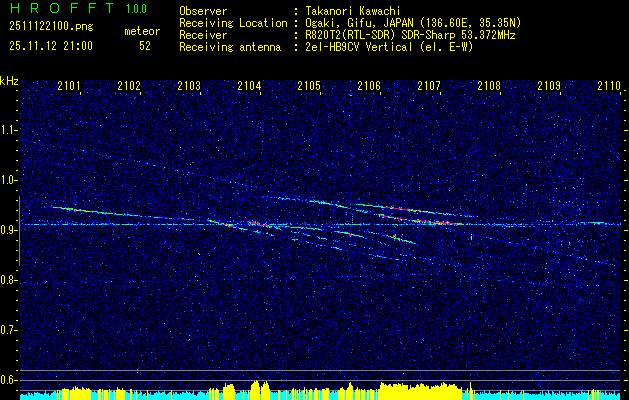The image size is (629, 400).
Task: Click the Receiving Location field label
Action: pos(233,23)
